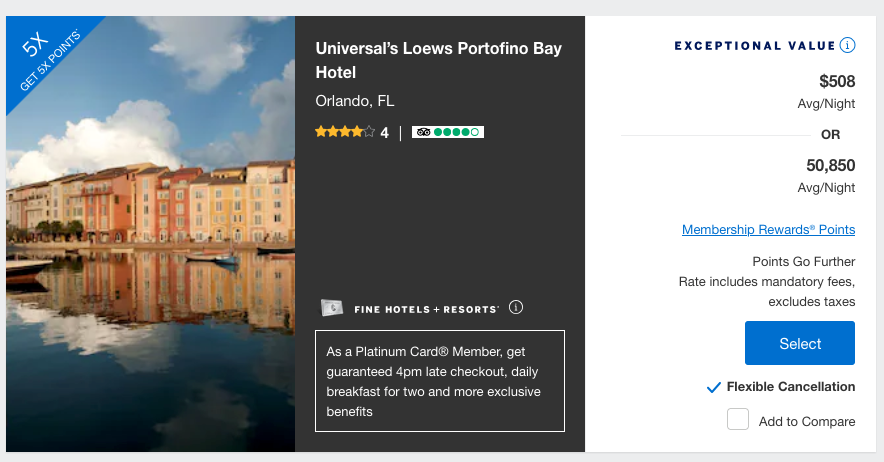Click the Exceptional Value label

(x=754, y=45)
